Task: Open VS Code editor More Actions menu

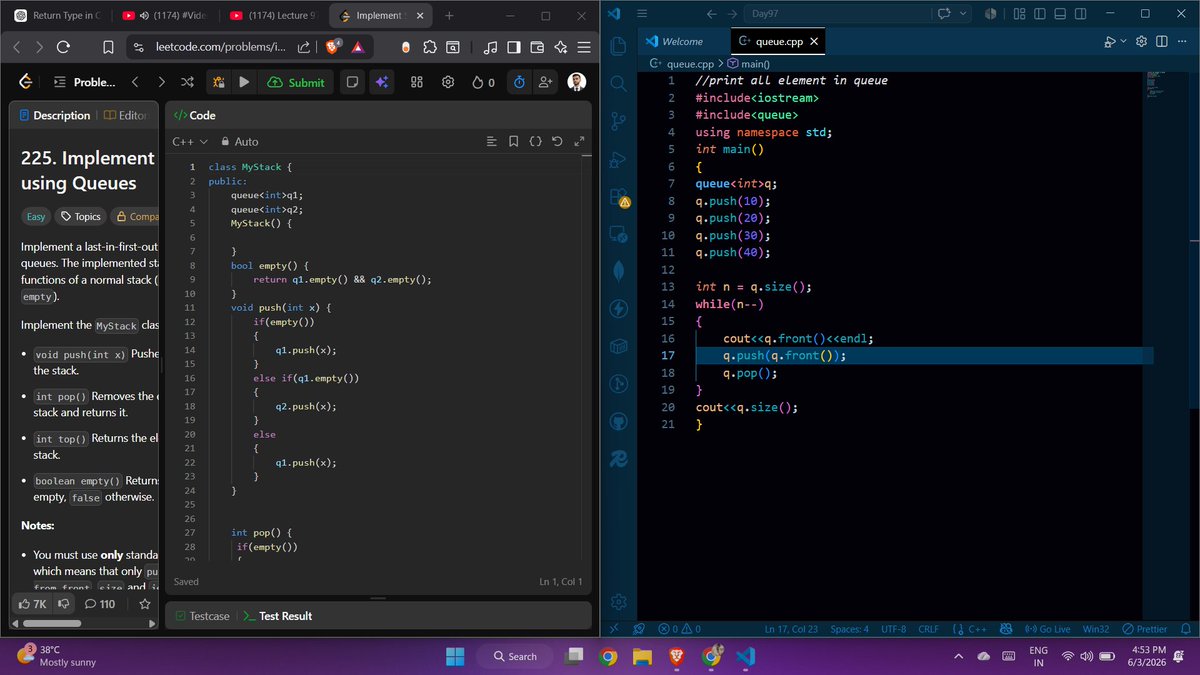Action: pyautogui.click(x=1181, y=41)
